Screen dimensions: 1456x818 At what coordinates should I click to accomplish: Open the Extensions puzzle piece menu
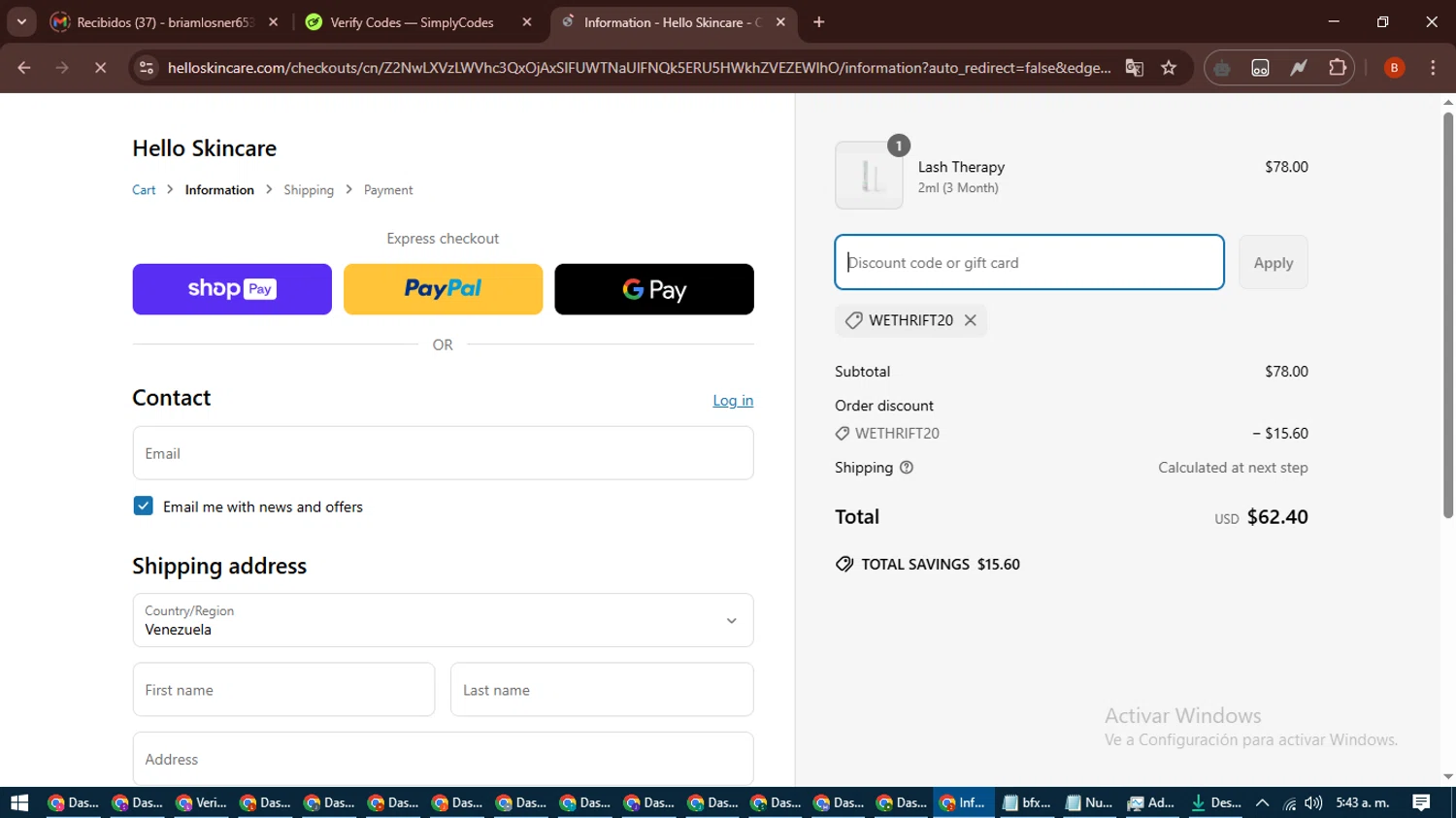point(1338,68)
